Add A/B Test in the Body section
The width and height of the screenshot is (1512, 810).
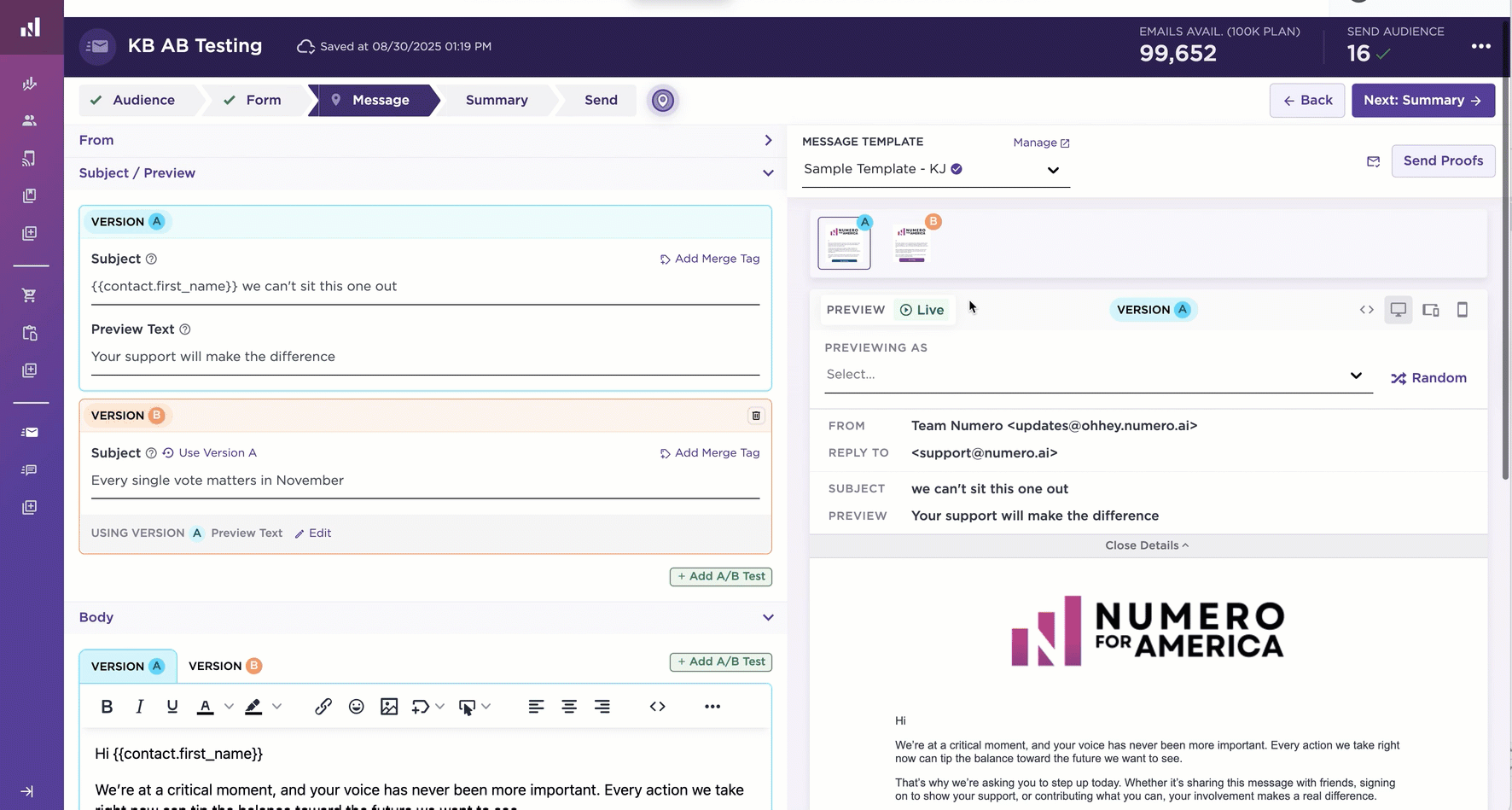[721, 662]
